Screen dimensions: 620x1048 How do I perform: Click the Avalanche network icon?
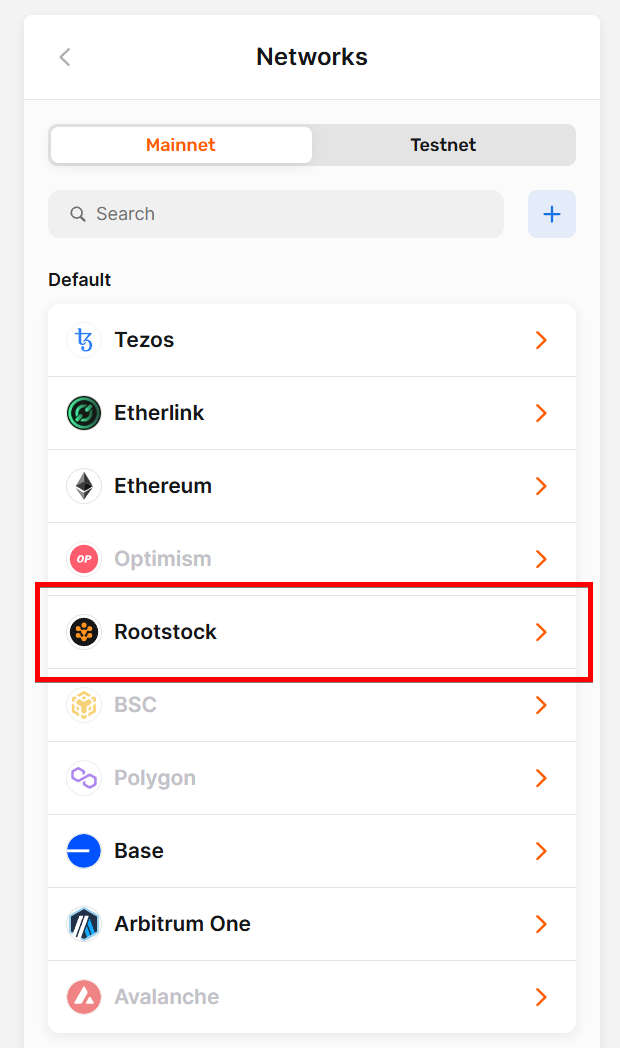(x=84, y=997)
